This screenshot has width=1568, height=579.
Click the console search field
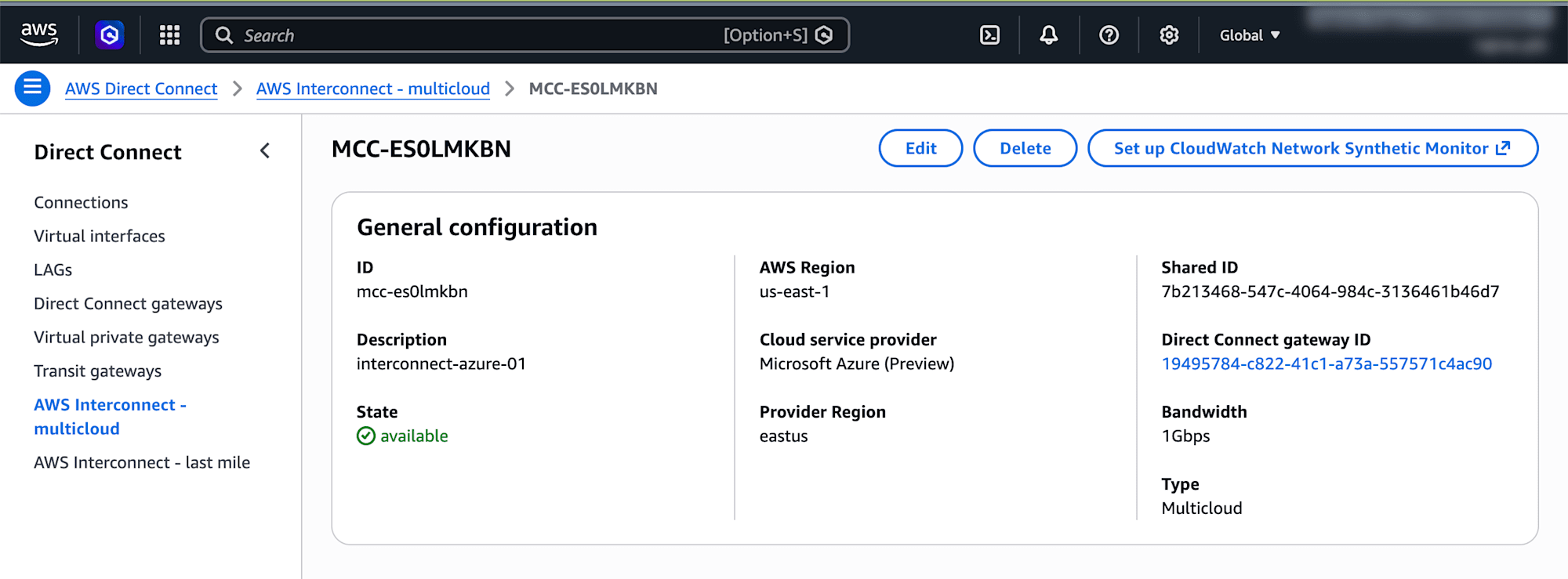point(524,35)
